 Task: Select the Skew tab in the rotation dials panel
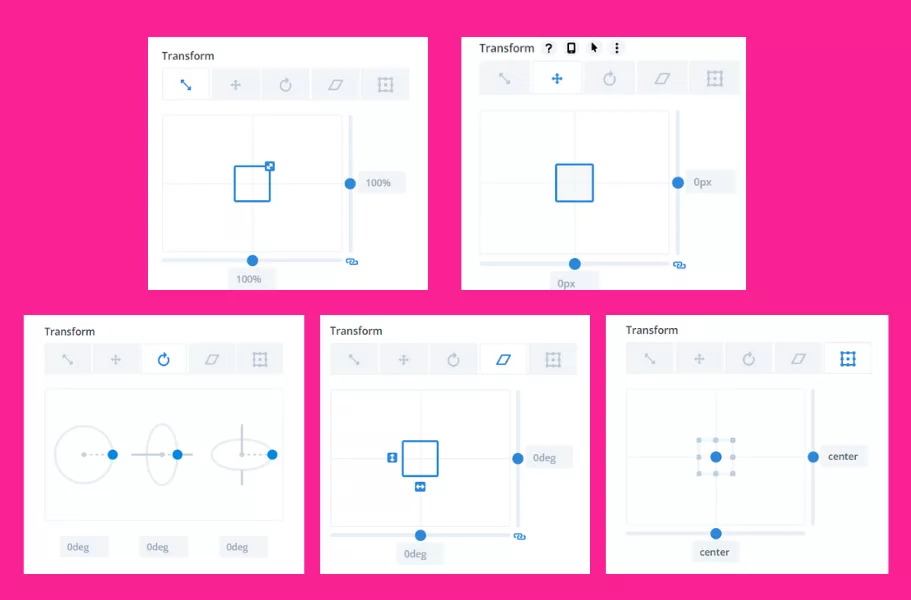tap(211, 360)
